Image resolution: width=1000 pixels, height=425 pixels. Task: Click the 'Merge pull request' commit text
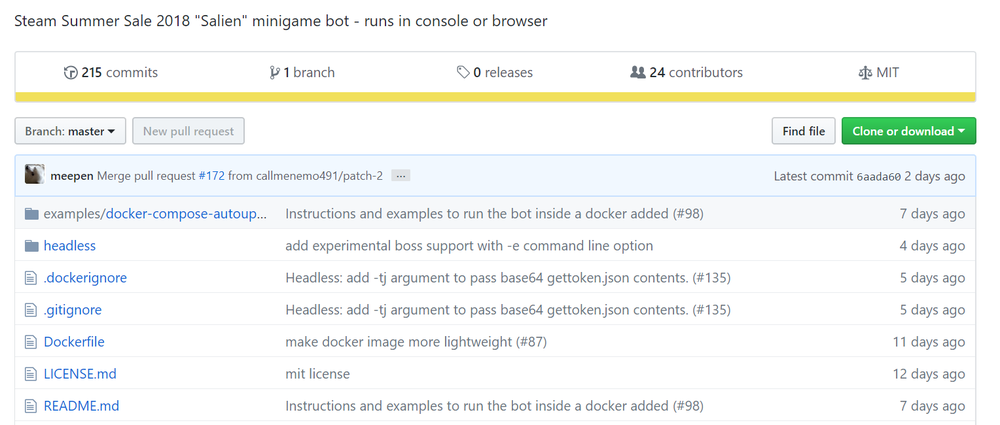[x=146, y=175]
